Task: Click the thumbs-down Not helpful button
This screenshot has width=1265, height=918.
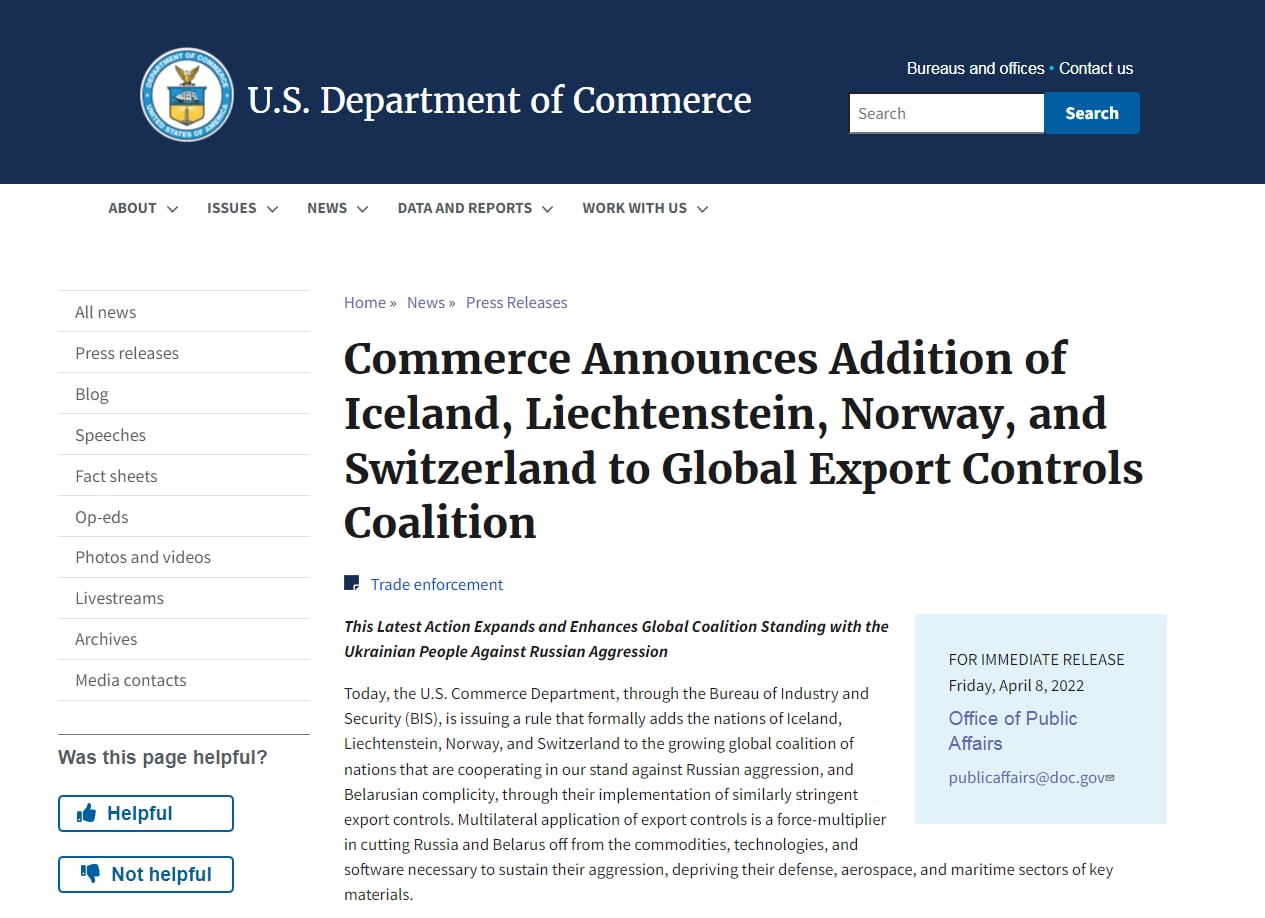Action: click(x=146, y=874)
